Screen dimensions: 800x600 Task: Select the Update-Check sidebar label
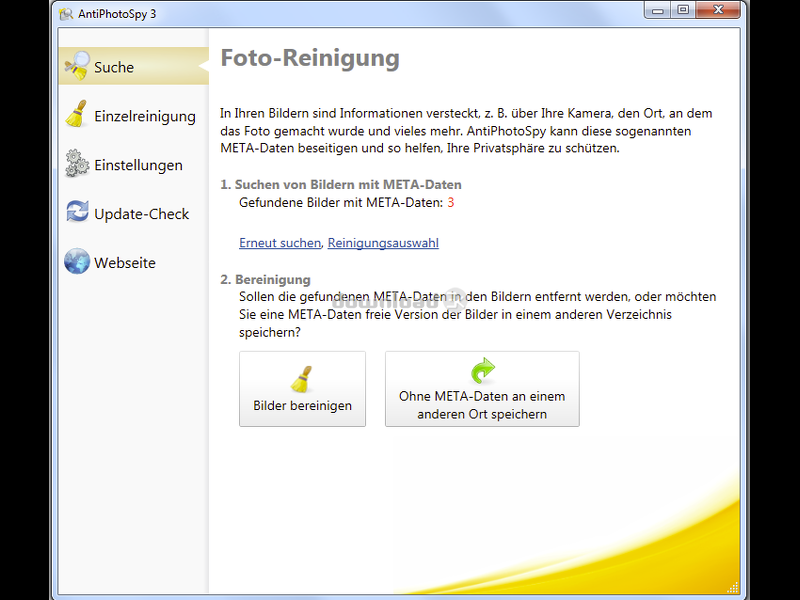click(141, 214)
